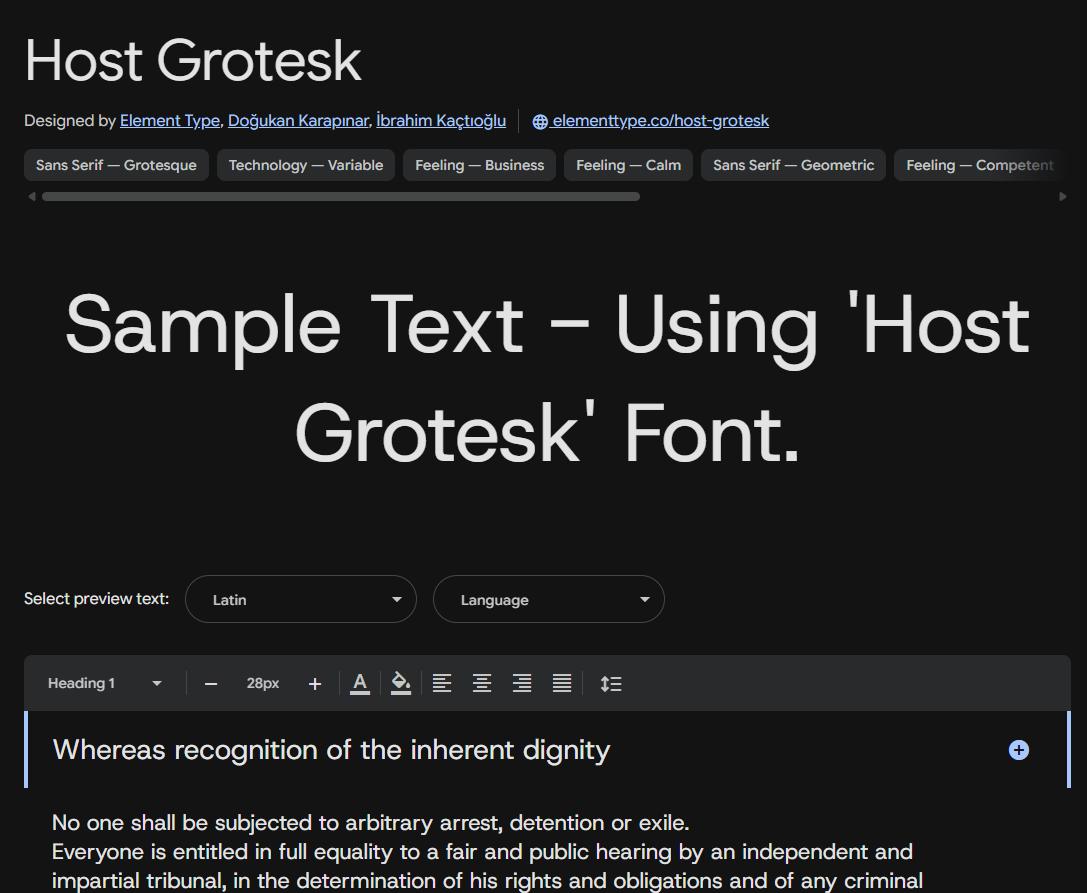Open the Heading 1 style dropdown
This screenshot has width=1087, height=893.
point(105,683)
